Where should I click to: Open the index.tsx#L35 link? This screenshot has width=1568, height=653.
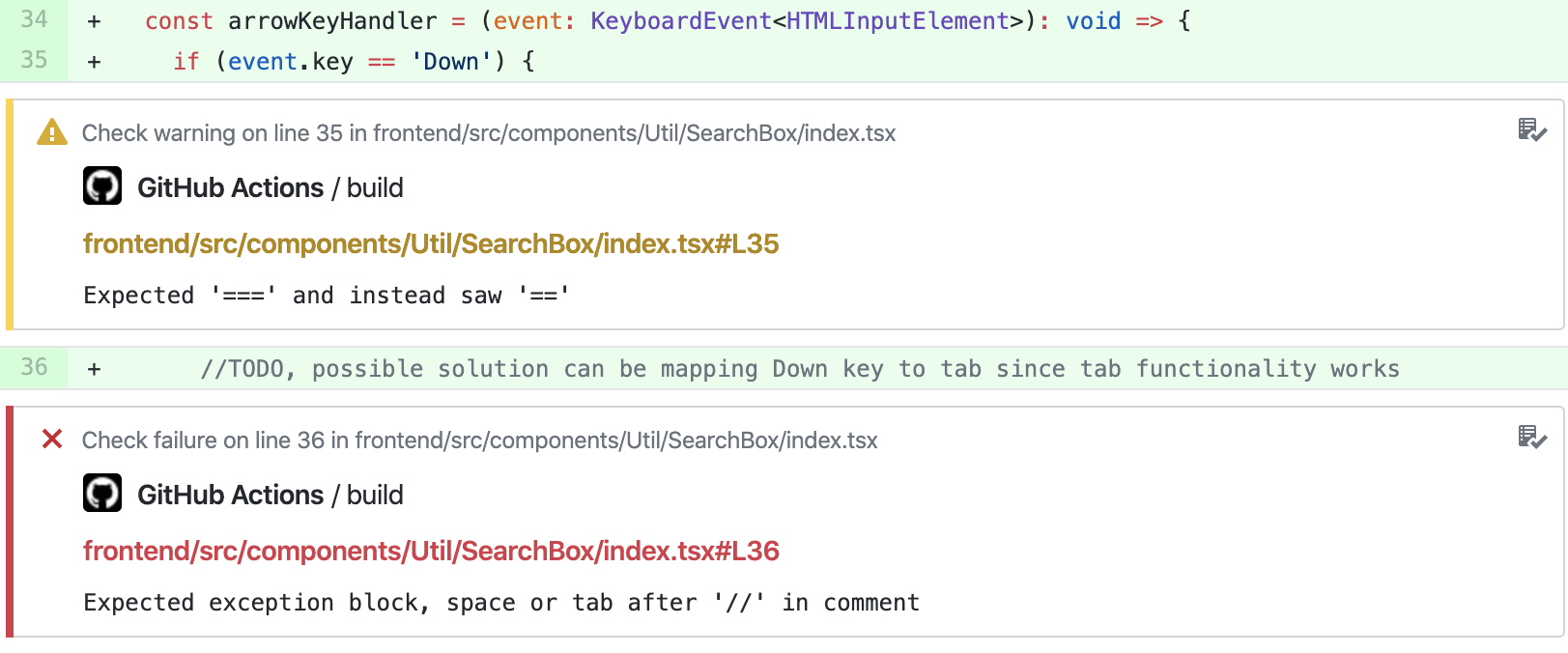(431, 243)
